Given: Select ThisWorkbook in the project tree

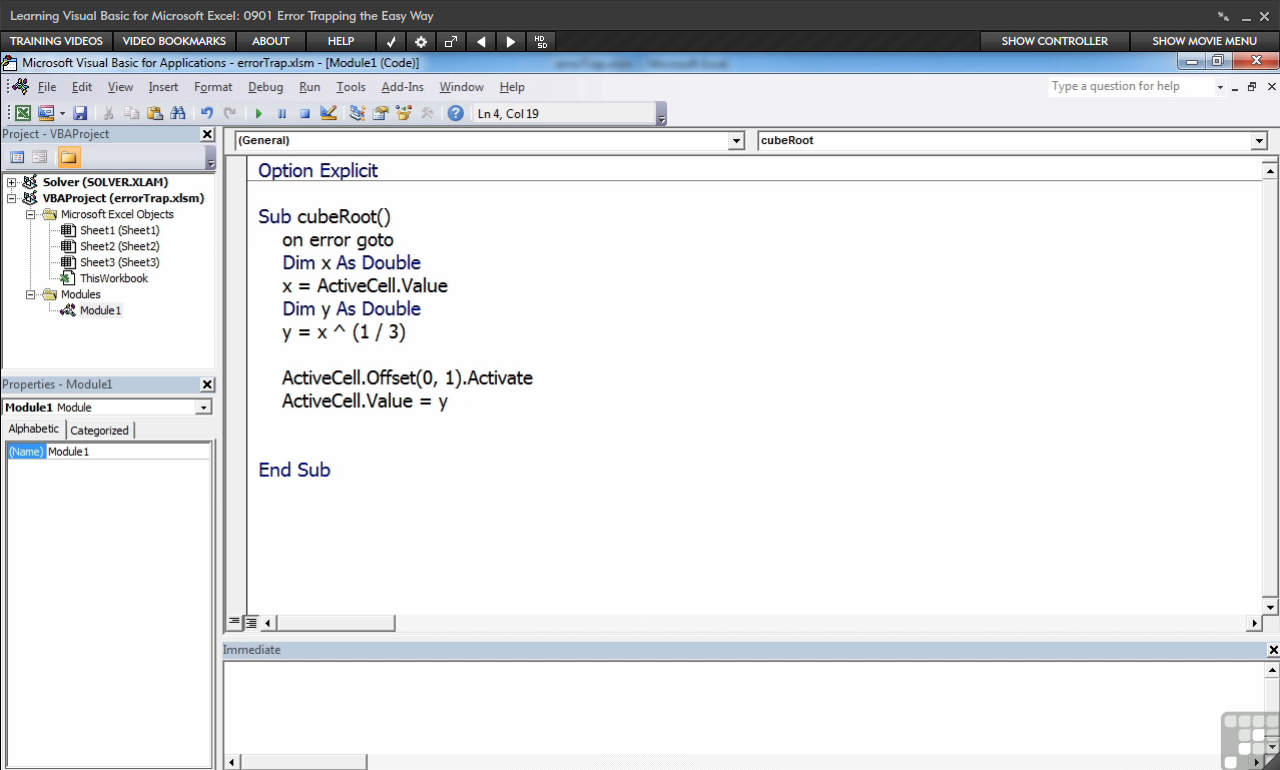Looking at the screenshot, I should 114,278.
